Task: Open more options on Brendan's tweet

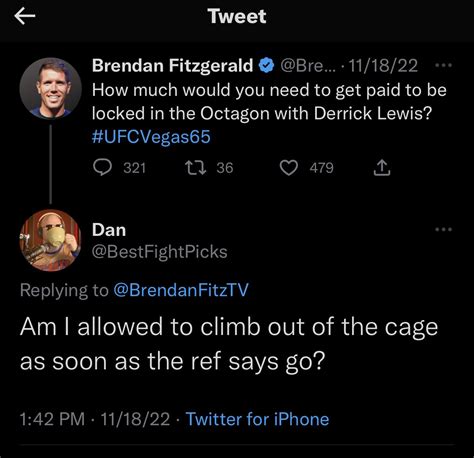Action: click(444, 65)
